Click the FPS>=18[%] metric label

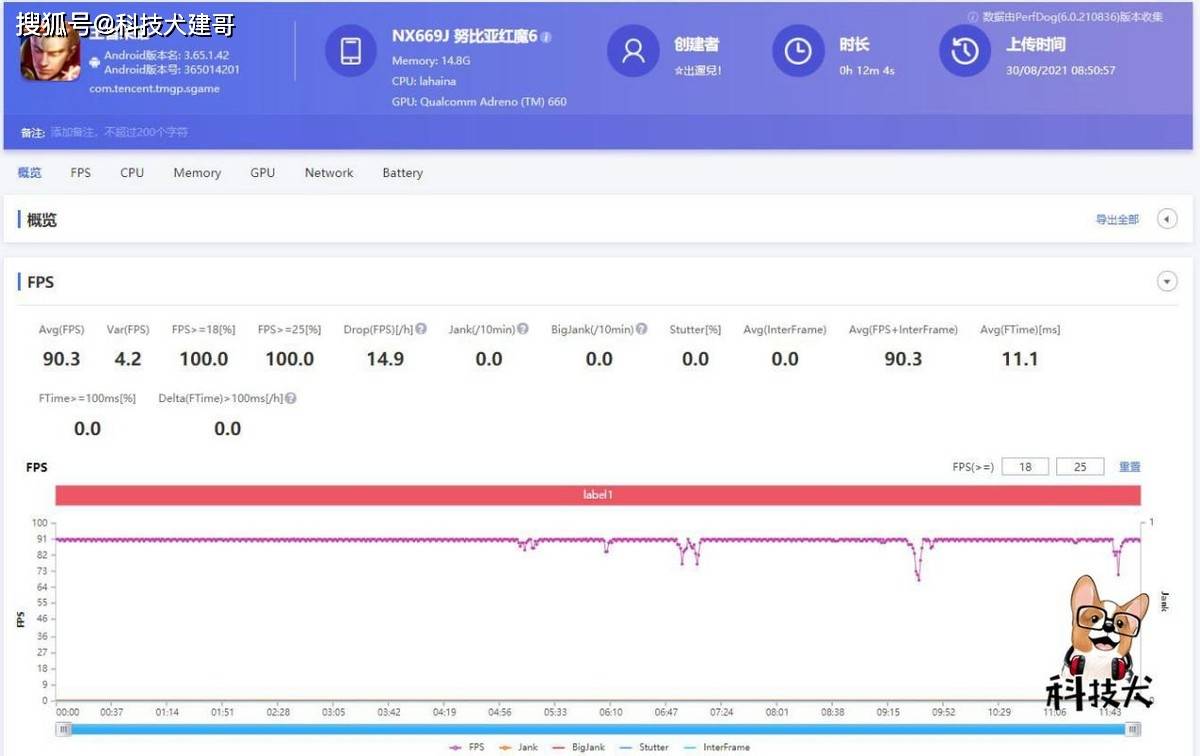tap(203, 329)
